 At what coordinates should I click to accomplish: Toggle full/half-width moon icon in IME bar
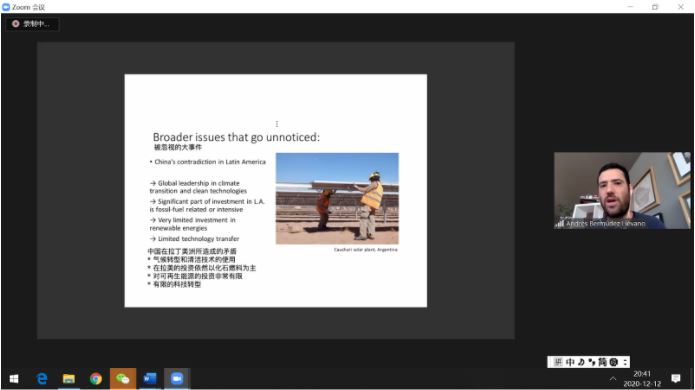[581, 362]
